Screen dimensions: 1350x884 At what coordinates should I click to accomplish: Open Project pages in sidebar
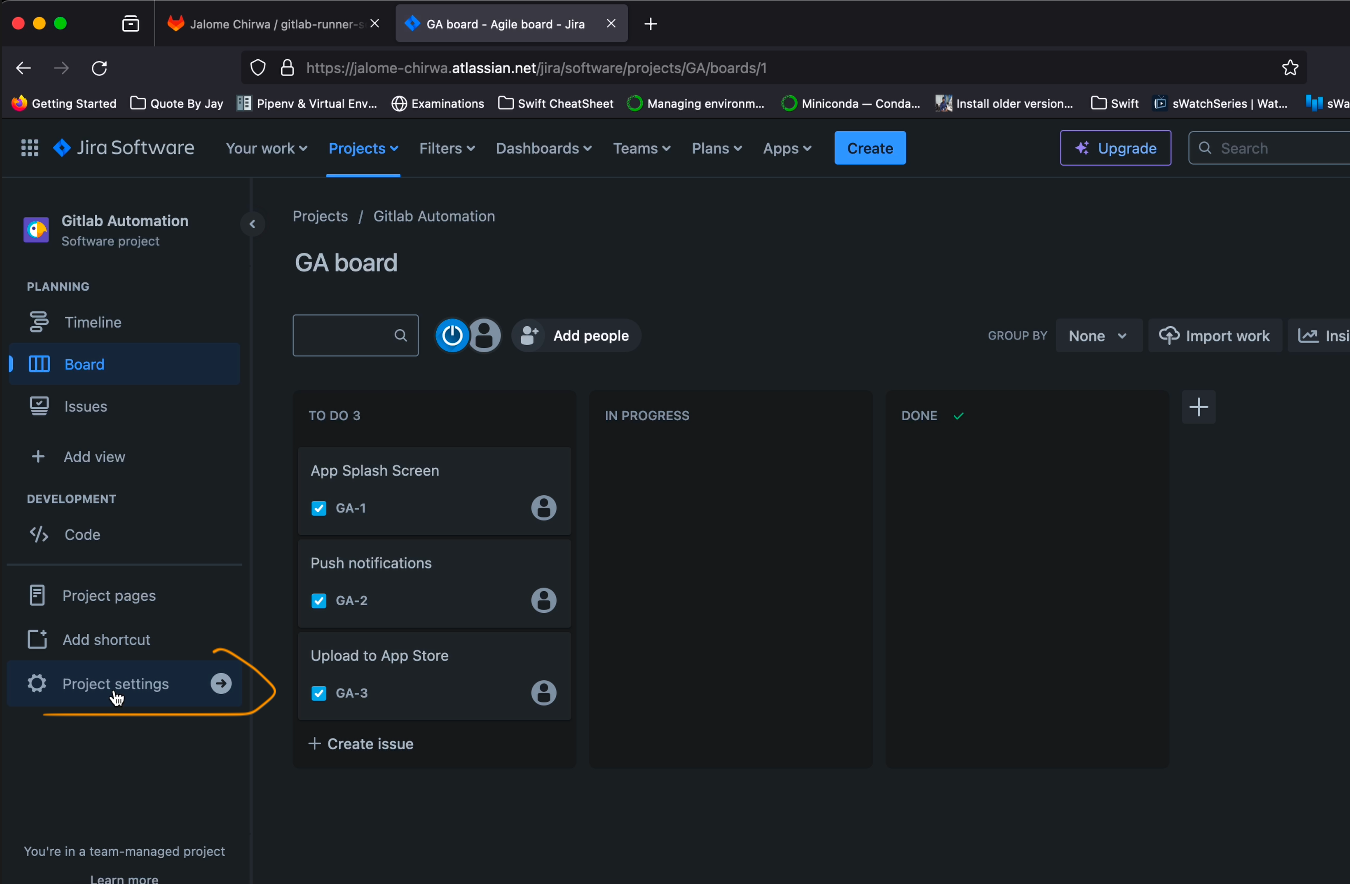pos(124,595)
